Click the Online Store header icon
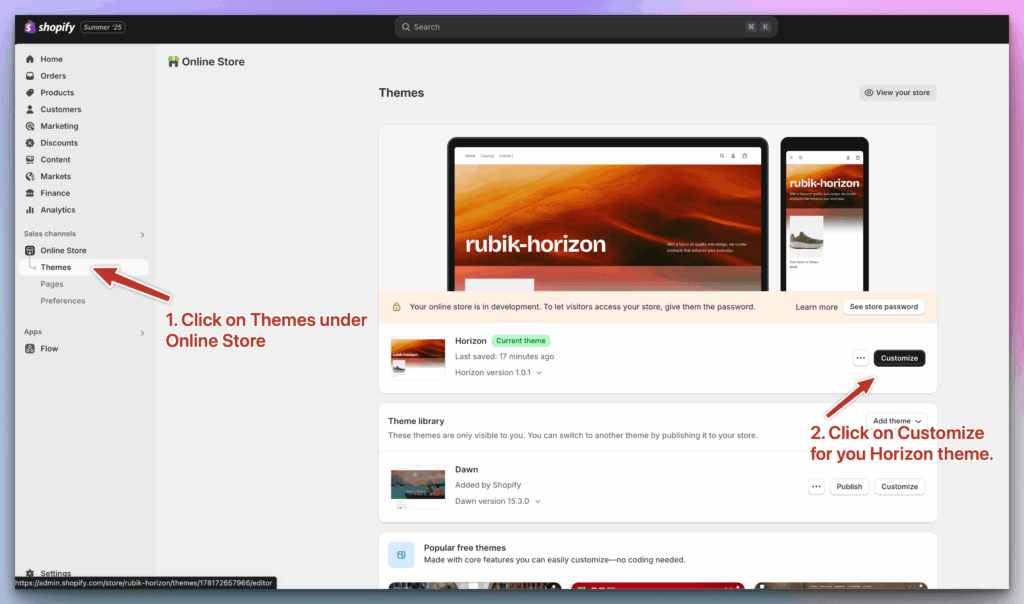 [173, 61]
